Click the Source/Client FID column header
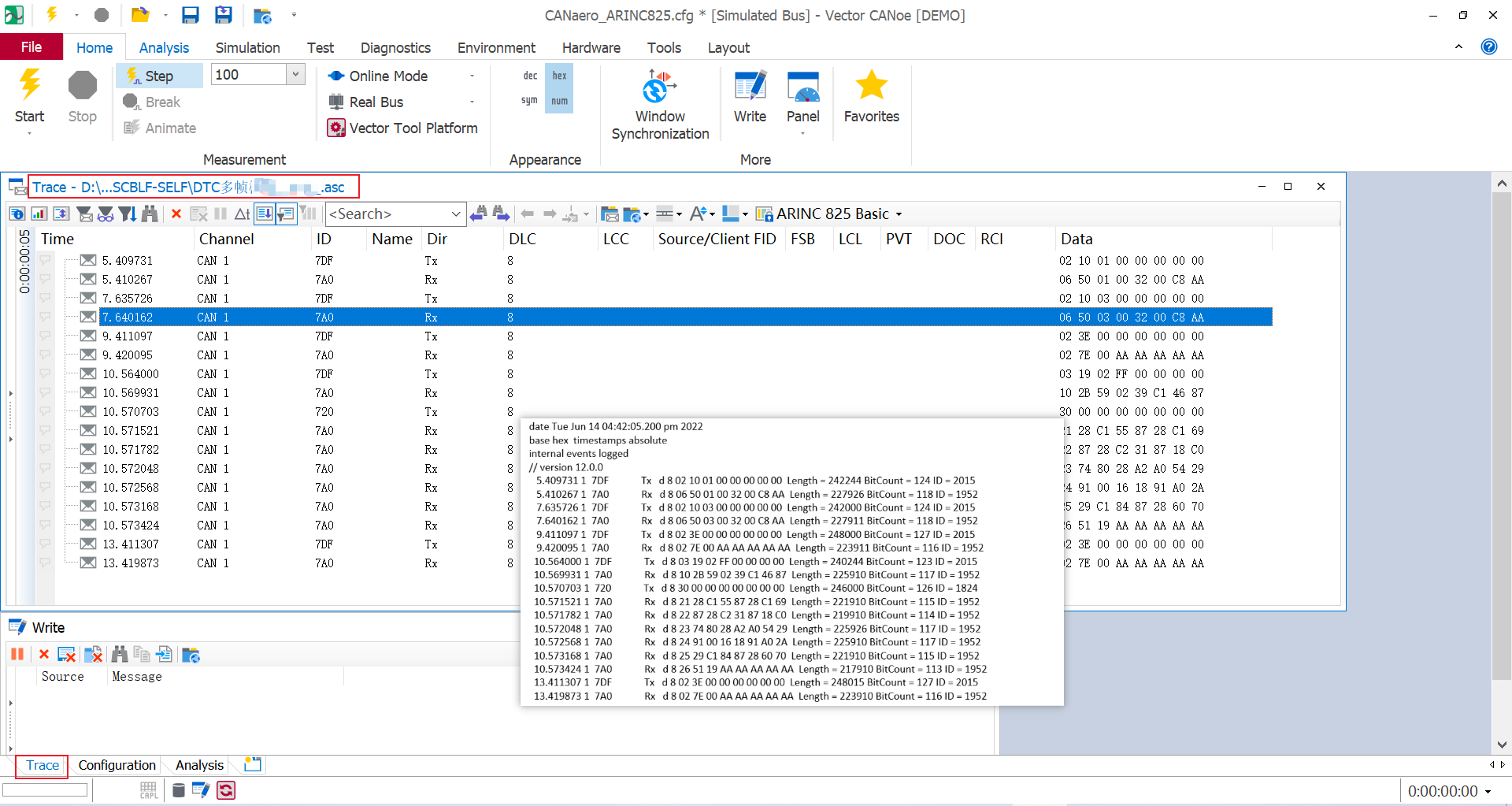Viewport: 1512px width, 806px height. pyautogui.click(x=717, y=239)
